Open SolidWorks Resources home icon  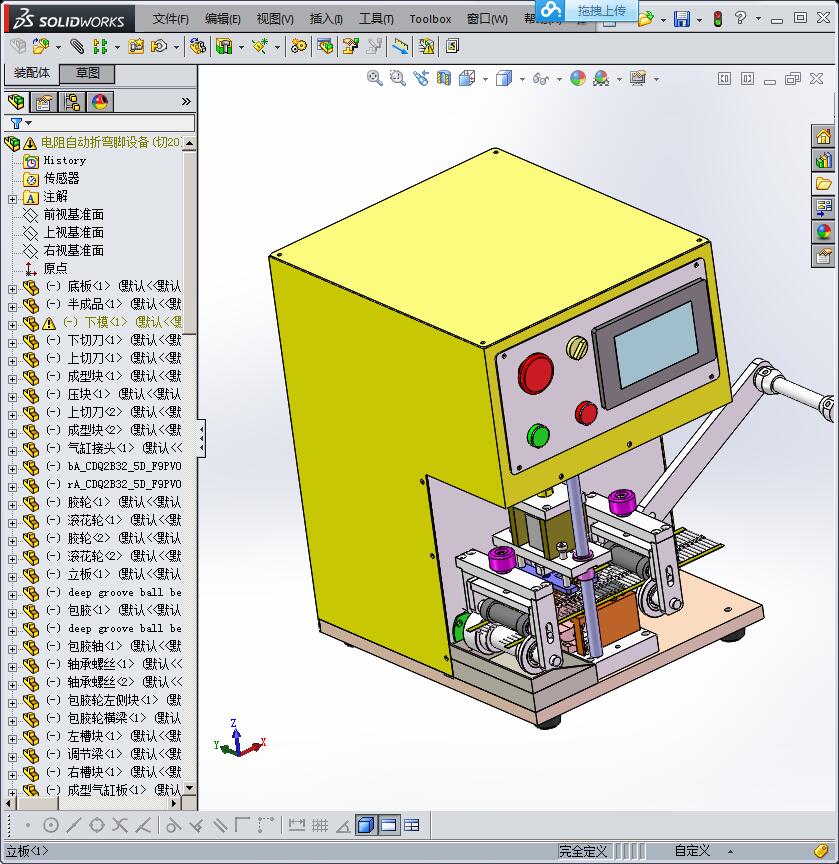[x=823, y=136]
